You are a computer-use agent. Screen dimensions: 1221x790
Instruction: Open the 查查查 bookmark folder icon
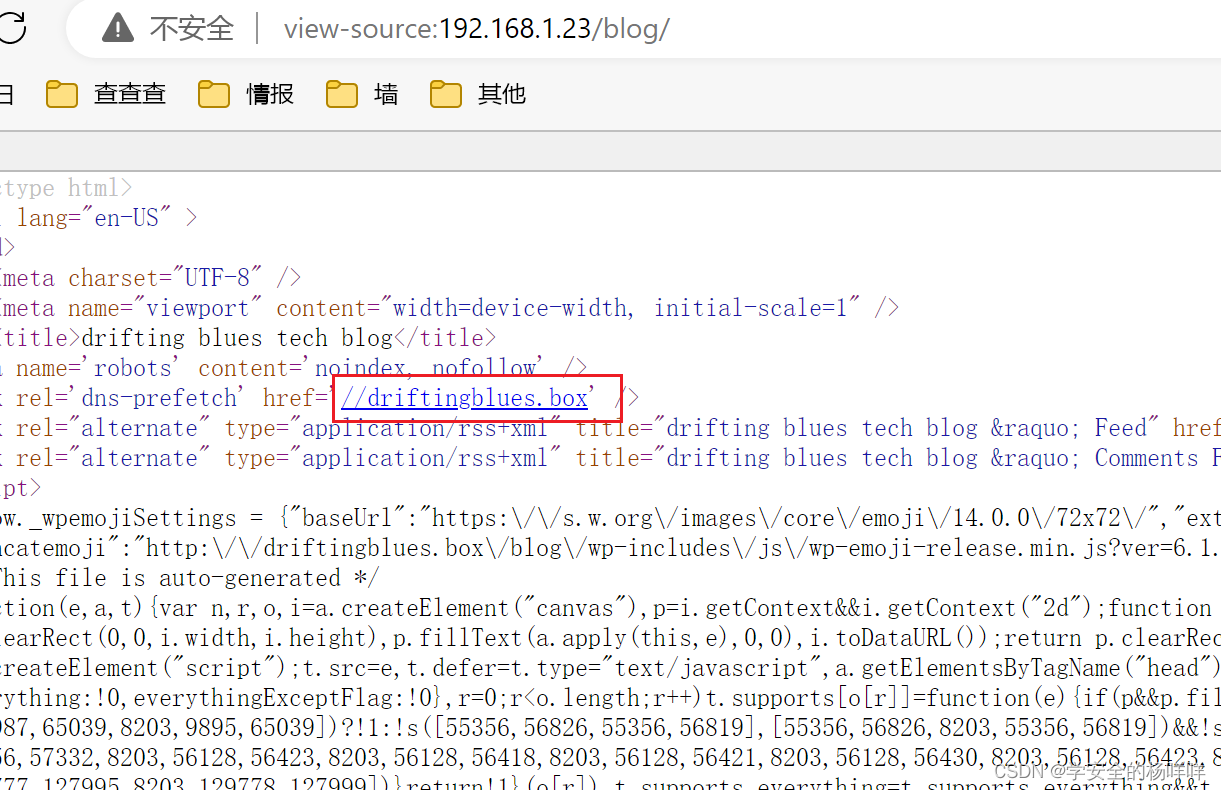coord(62,94)
